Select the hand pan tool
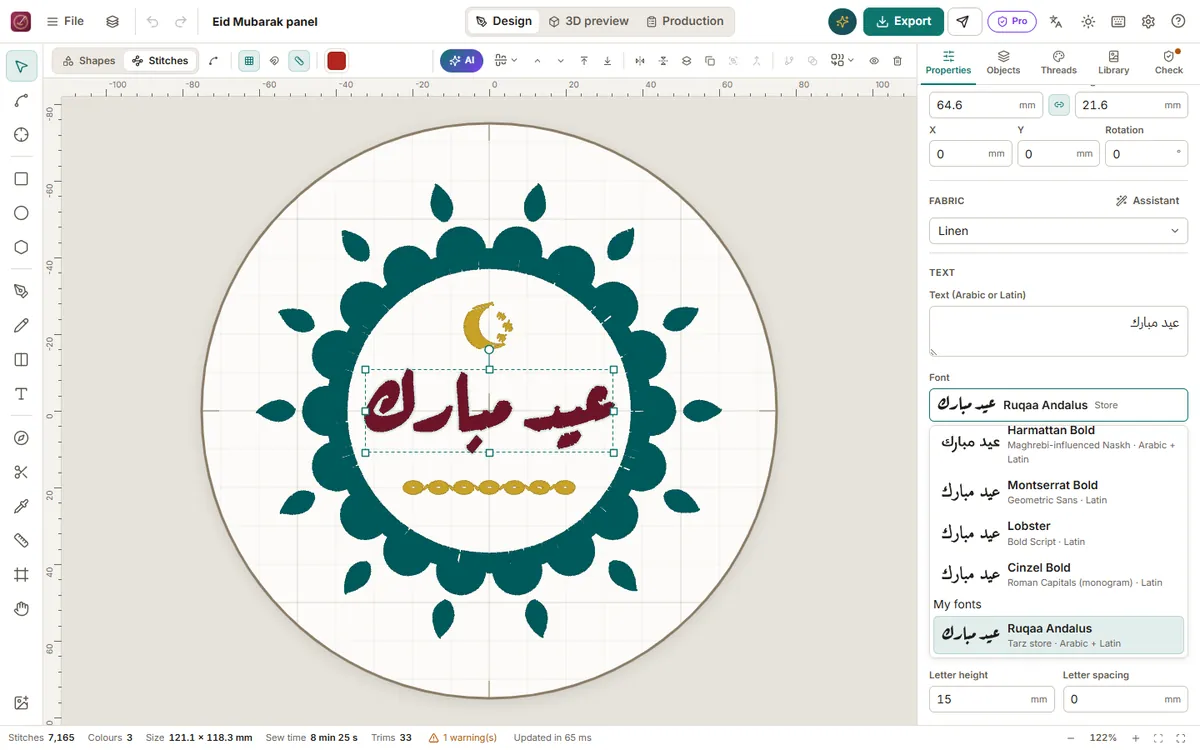This screenshot has height=750, width=1200. [x=21, y=608]
